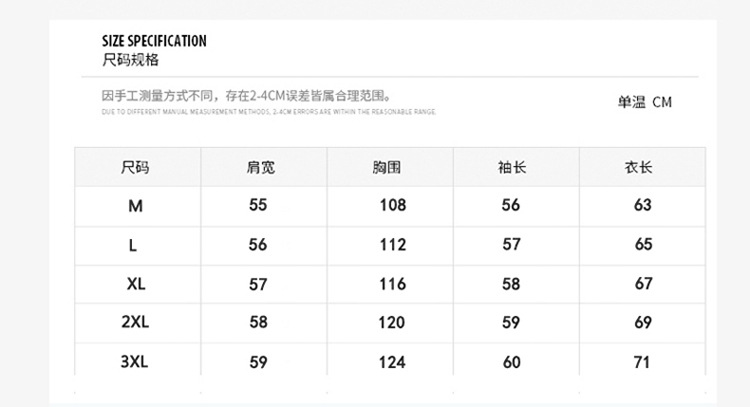Click the M size row label
750x407 pixels.
[136, 205]
